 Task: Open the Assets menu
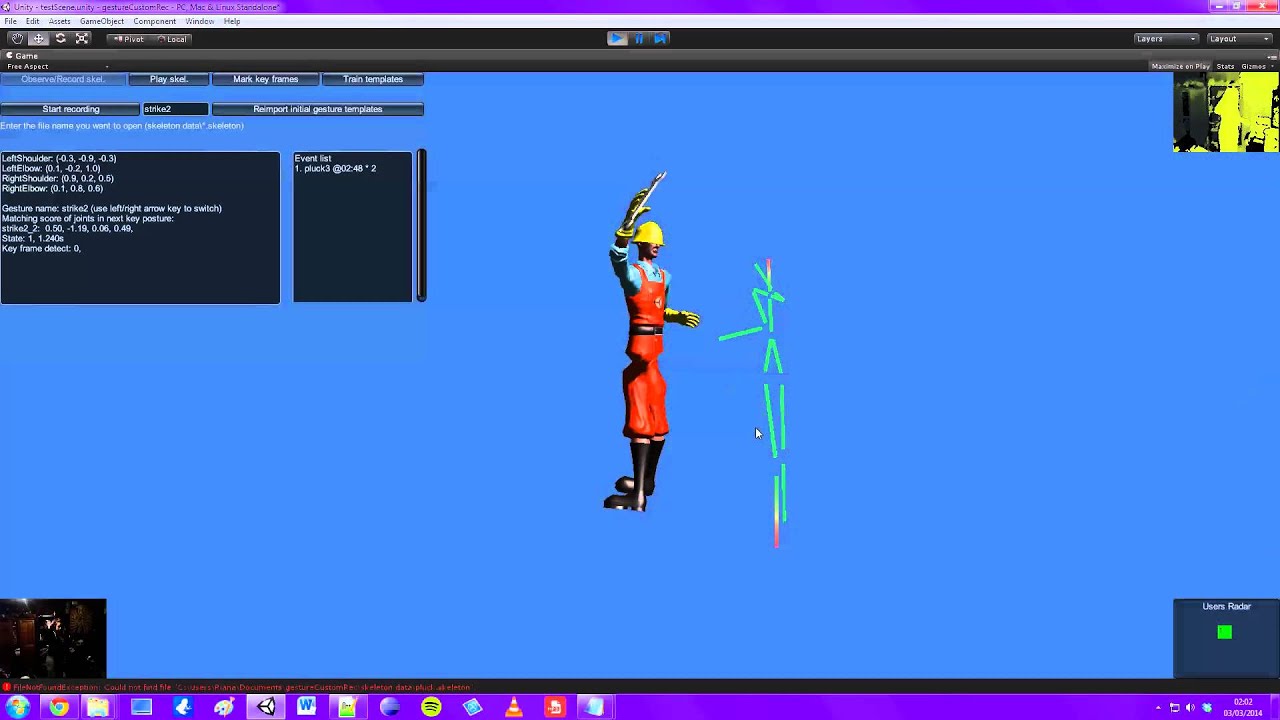[x=59, y=21]
